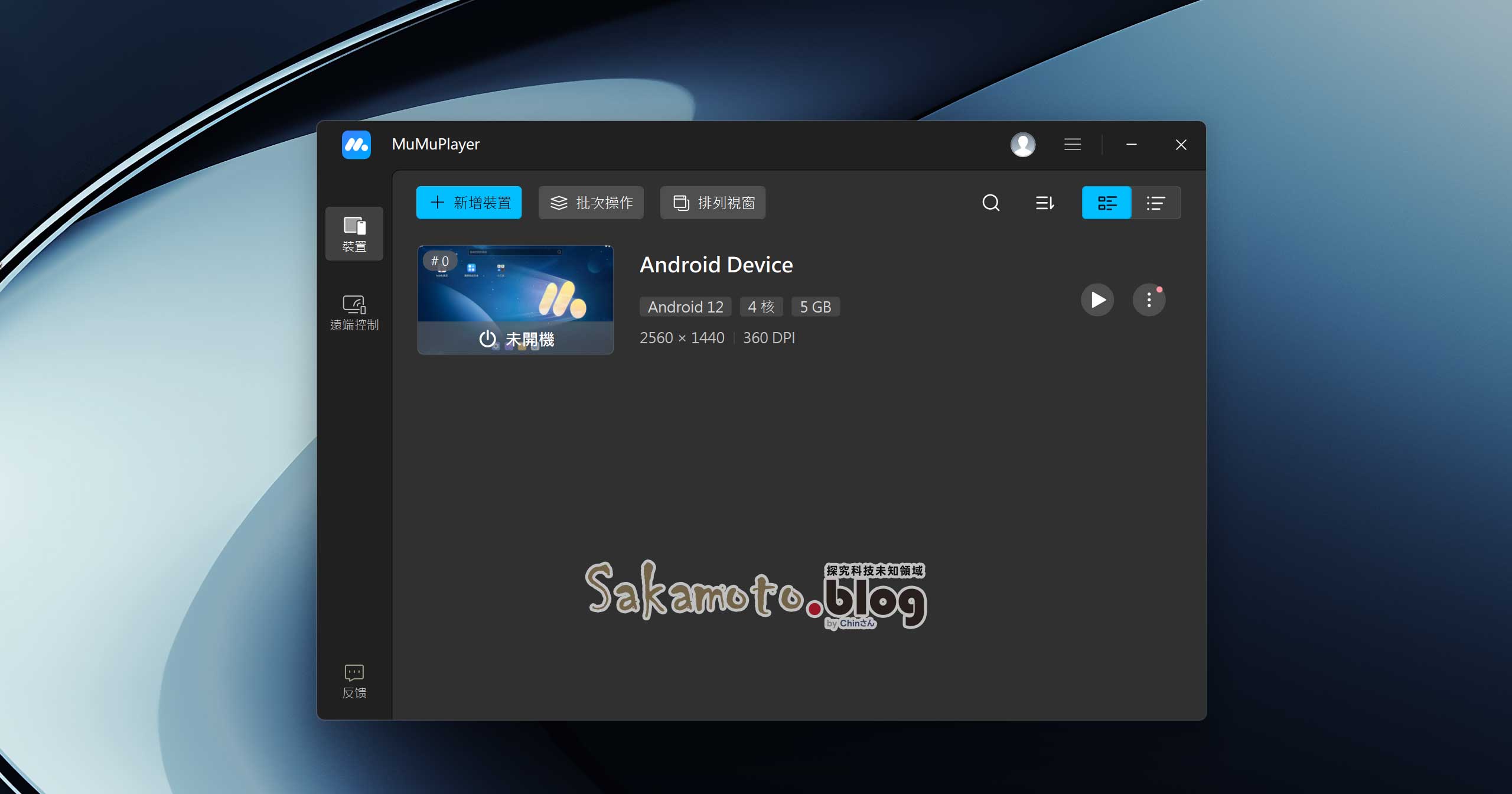The height and width of the screenshot is (794, 1512).
Task: Click the Android Device screen thumbnail
Action: click(x=516, y=300)
